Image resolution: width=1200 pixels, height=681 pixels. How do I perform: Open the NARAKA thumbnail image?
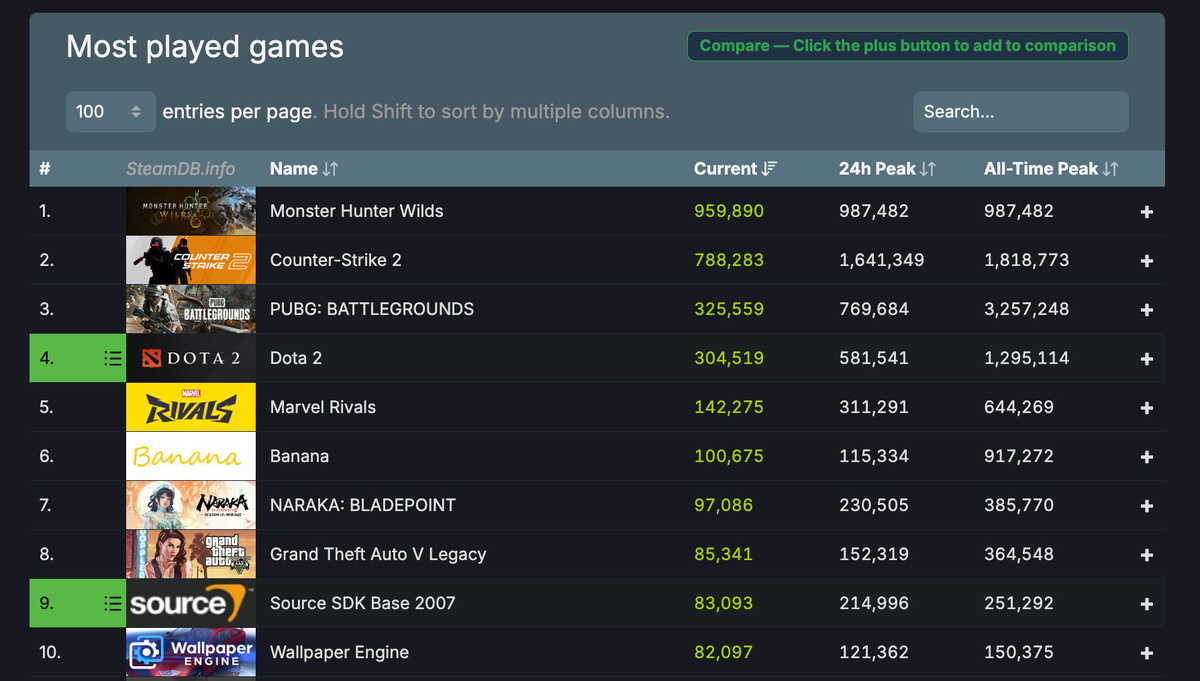[191, 505]
